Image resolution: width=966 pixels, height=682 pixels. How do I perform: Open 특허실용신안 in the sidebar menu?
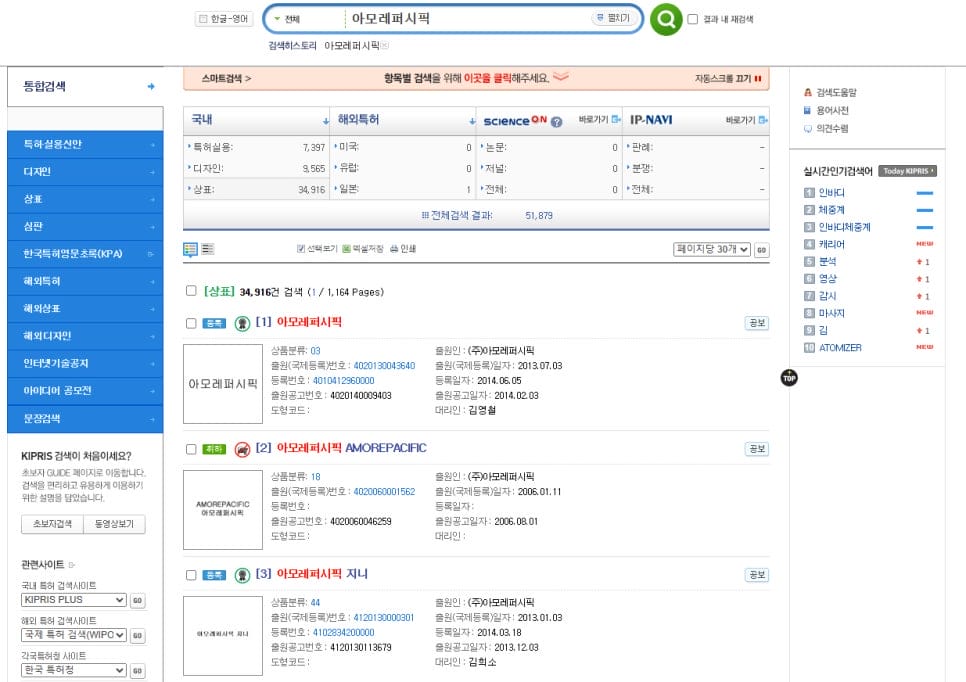[85, 144]
